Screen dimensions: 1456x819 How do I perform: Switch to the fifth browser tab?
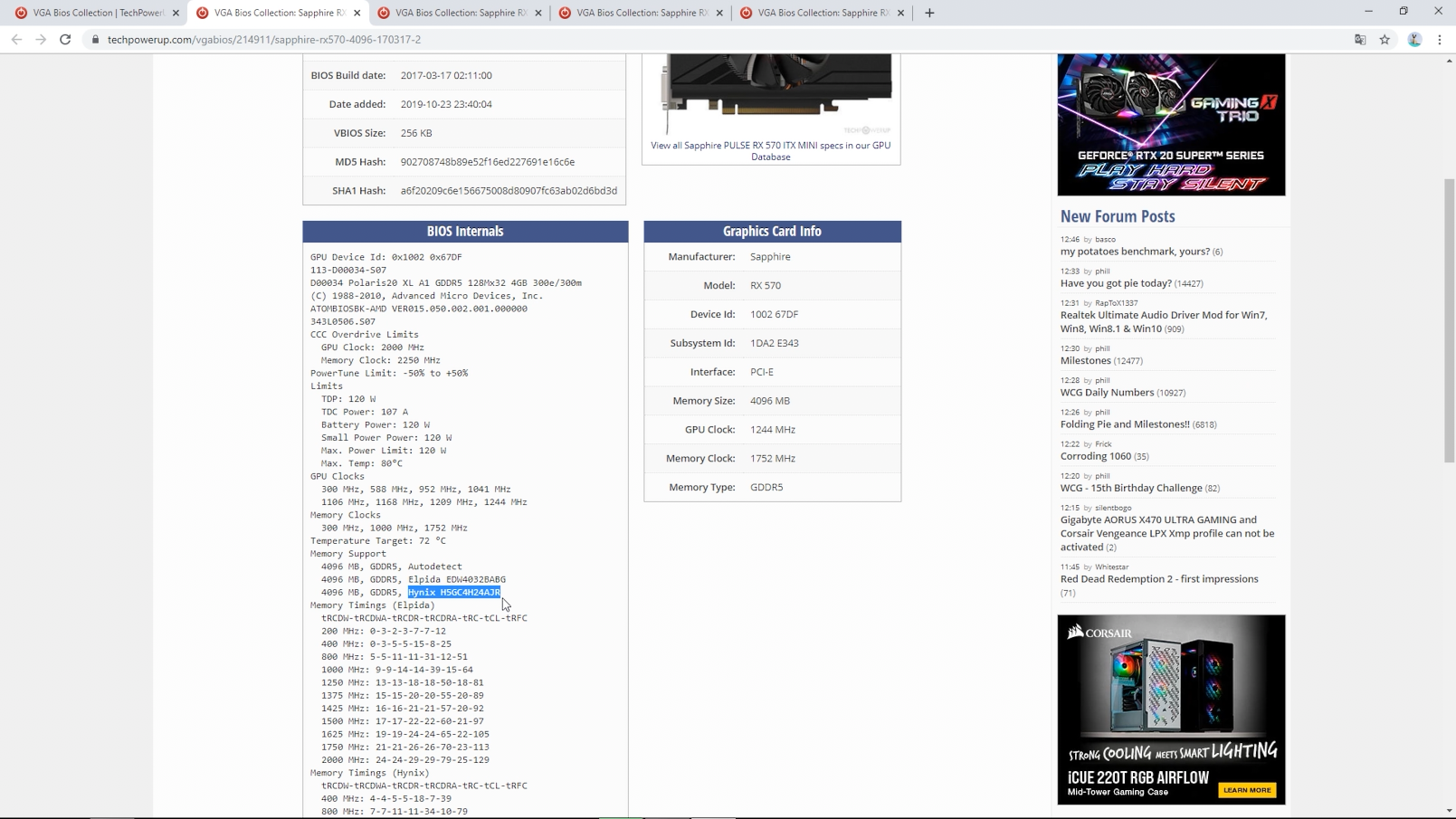click(822, 13)
